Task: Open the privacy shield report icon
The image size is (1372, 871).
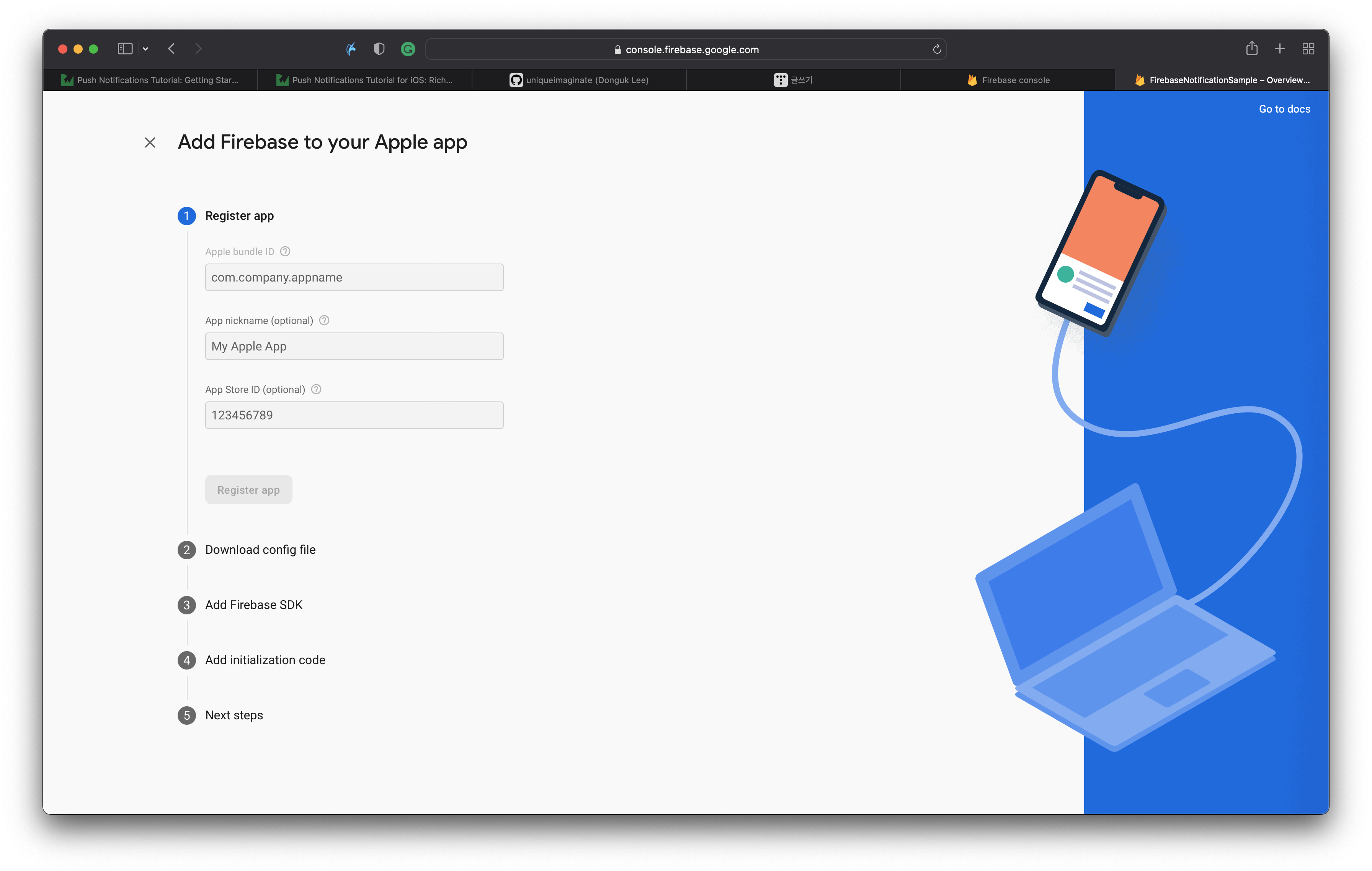Action: [x=379, y=49]
